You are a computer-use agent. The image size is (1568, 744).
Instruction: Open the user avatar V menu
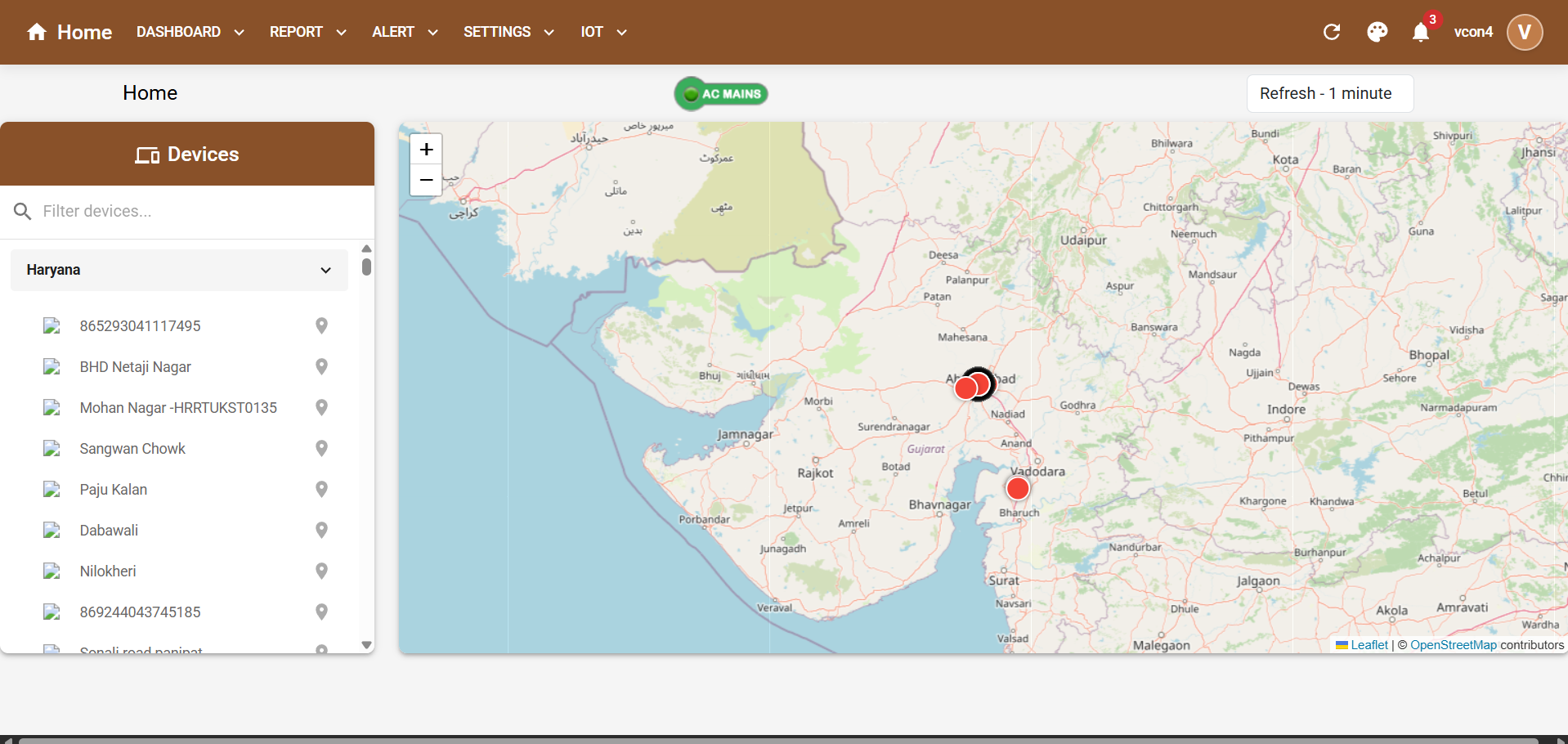click(1525, 32)
